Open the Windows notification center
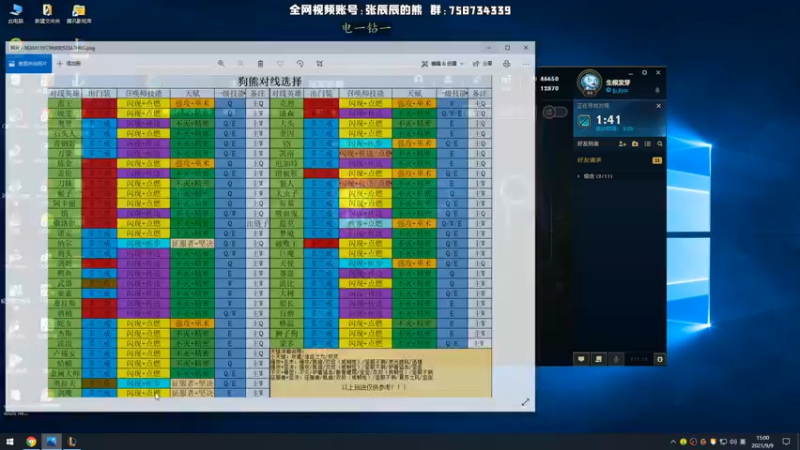The height and width of the screenshot is (450, 800). tap(786, 442)
